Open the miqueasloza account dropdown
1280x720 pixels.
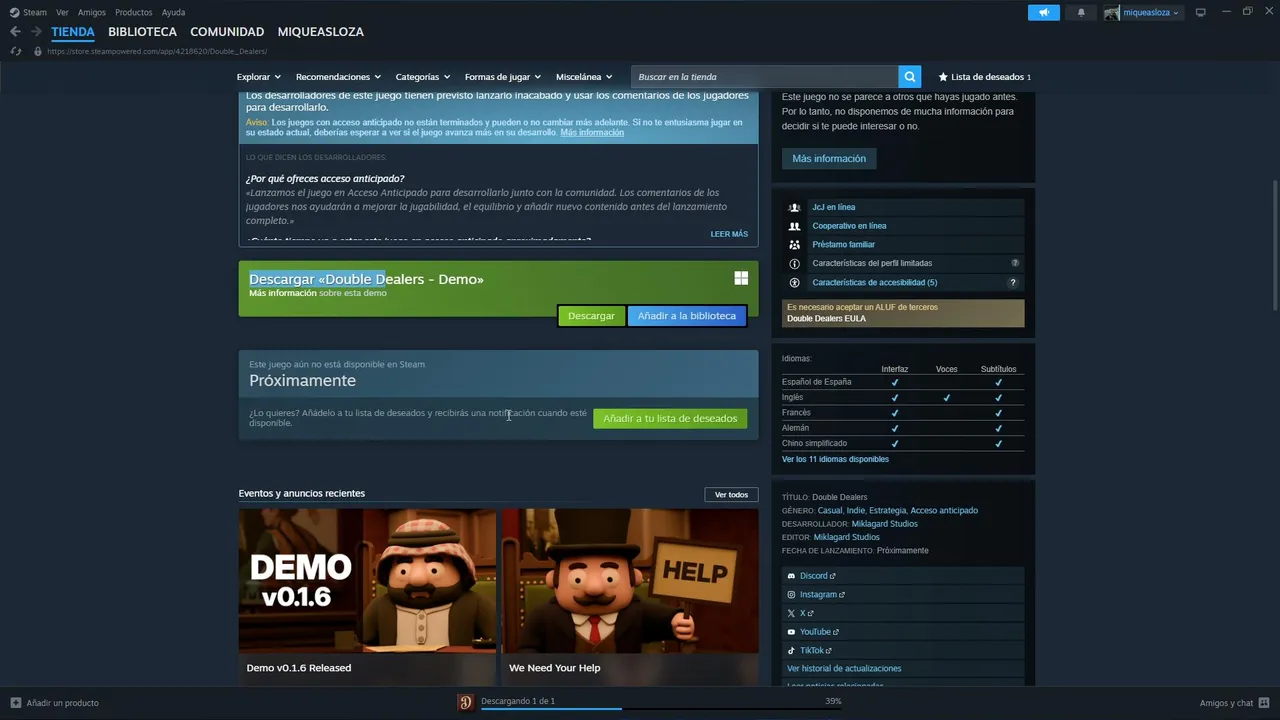pos(1150,13)
